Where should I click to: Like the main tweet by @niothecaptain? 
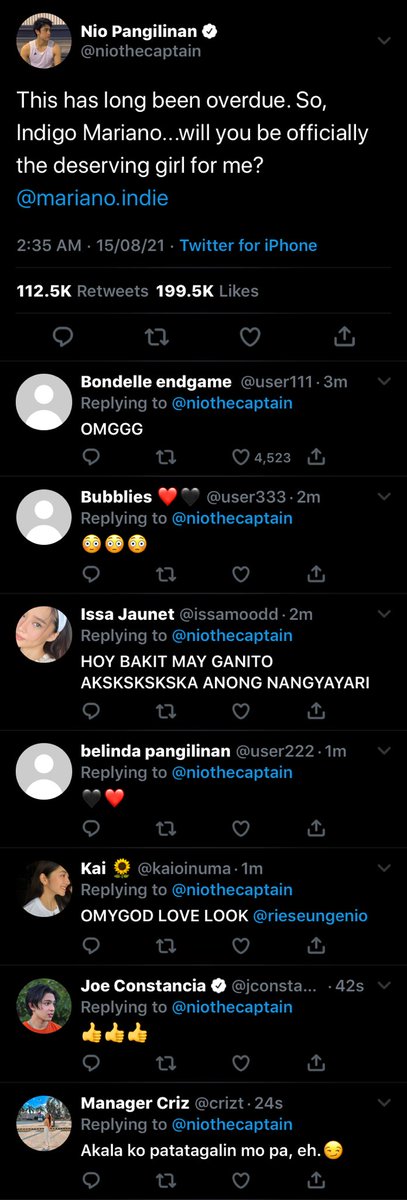pyautogui.click(x=250, y=336)
